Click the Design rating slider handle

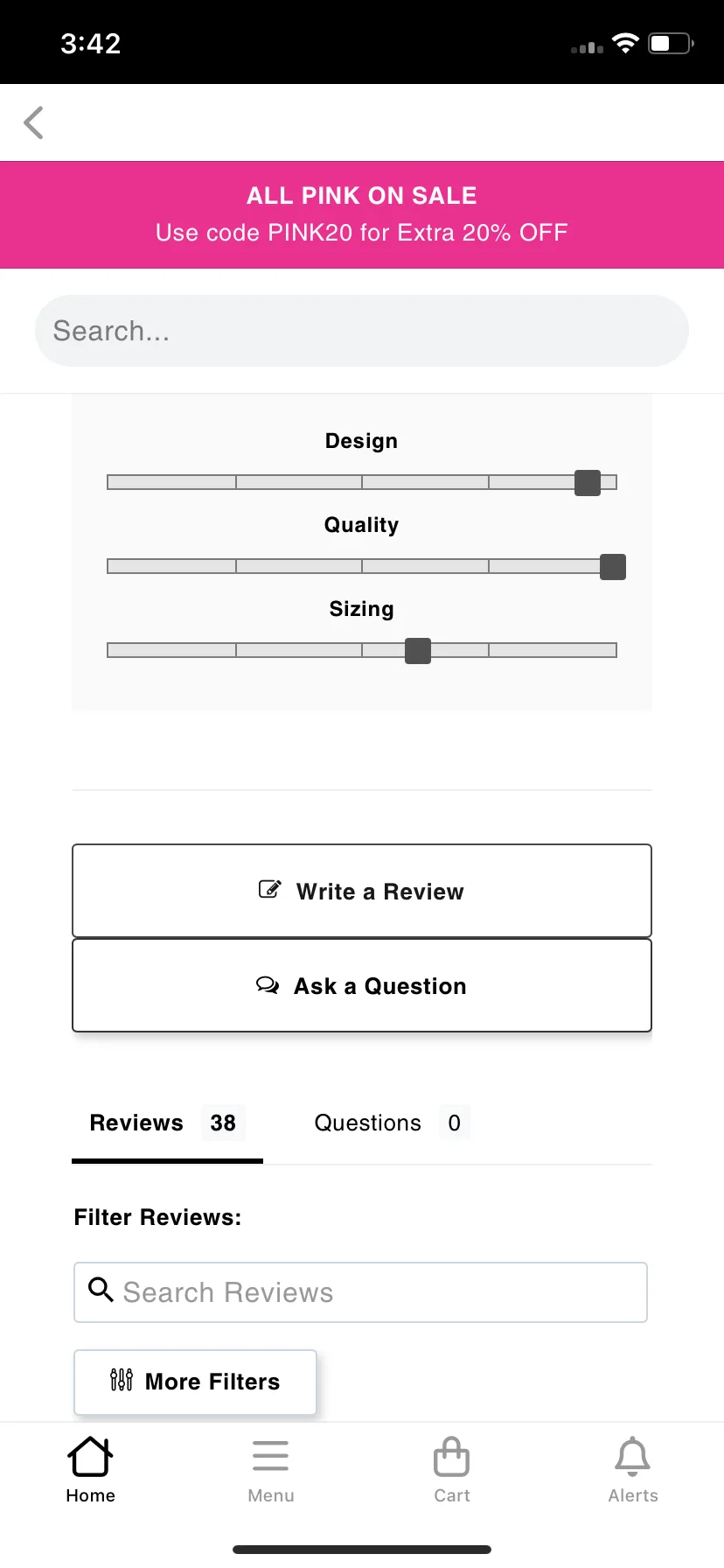pyautogui.click(x=588, y=483)
